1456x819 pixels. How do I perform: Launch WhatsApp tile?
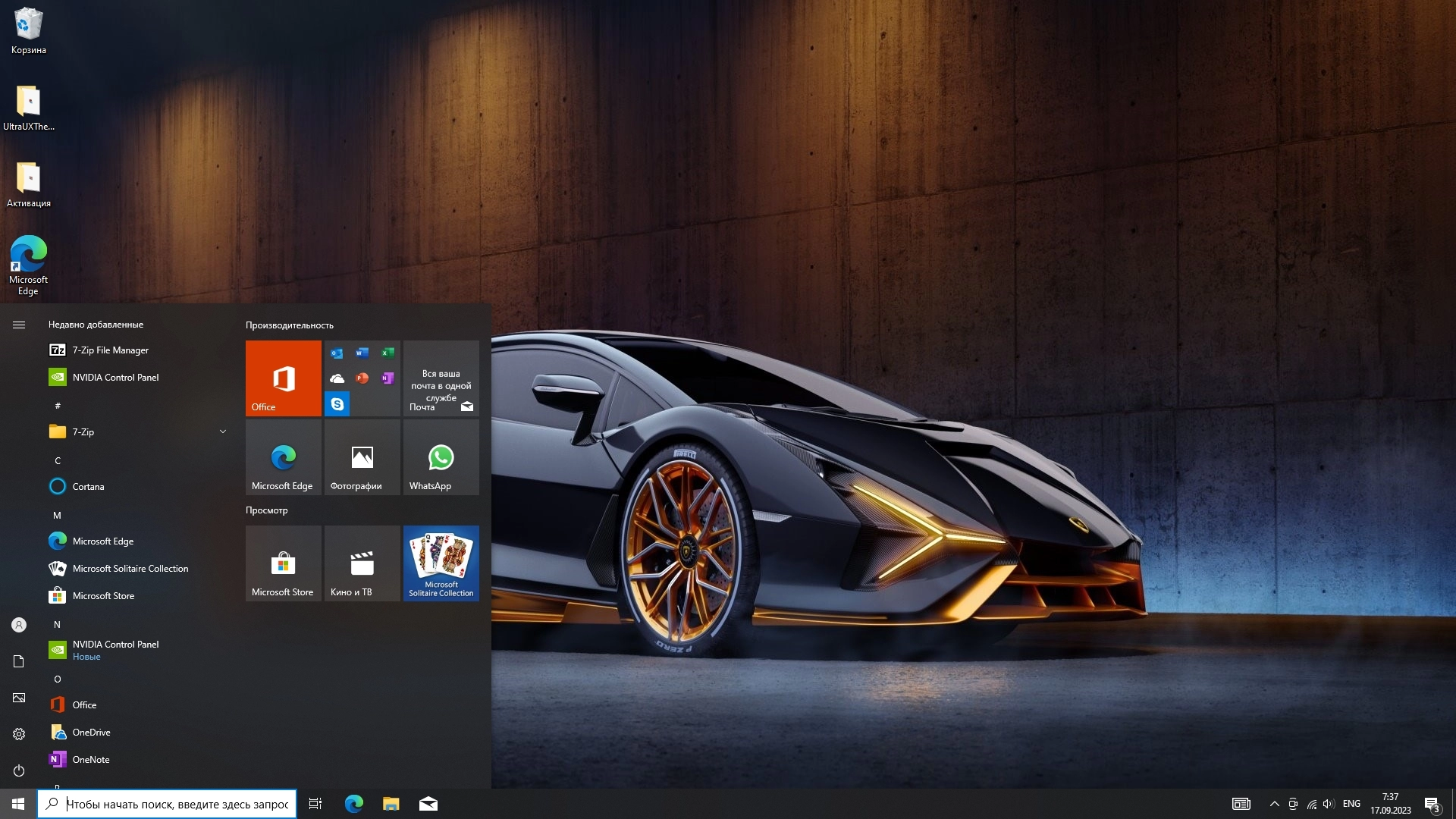pos(441,457)
